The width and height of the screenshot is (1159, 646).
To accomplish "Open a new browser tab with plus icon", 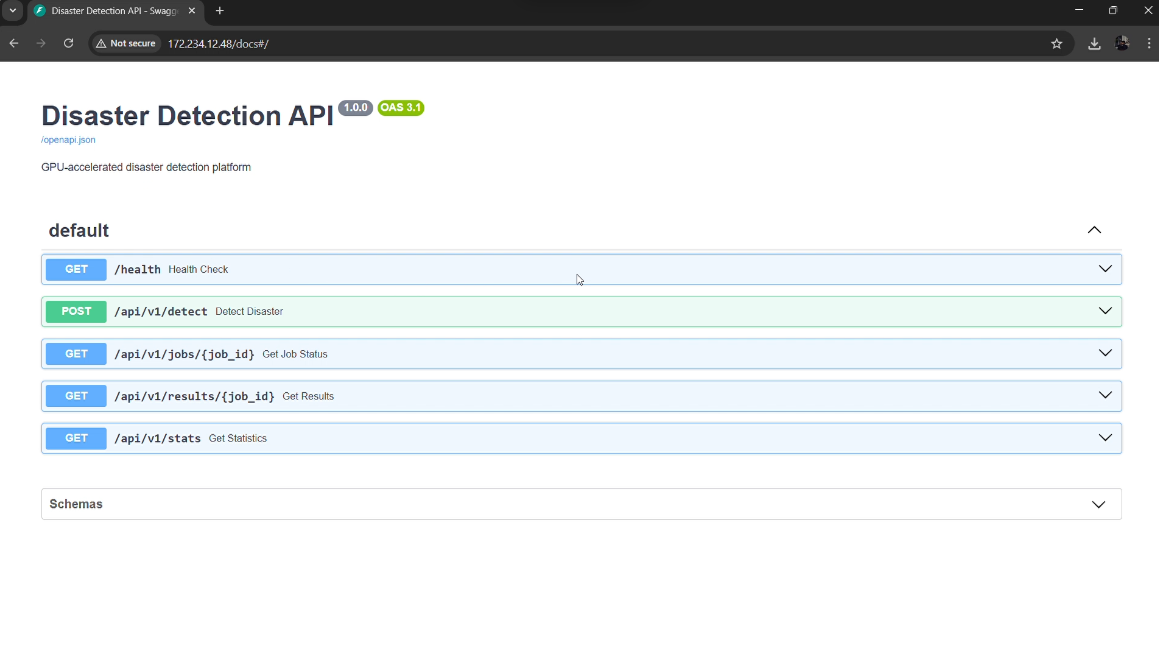I will tap(220, 11).
